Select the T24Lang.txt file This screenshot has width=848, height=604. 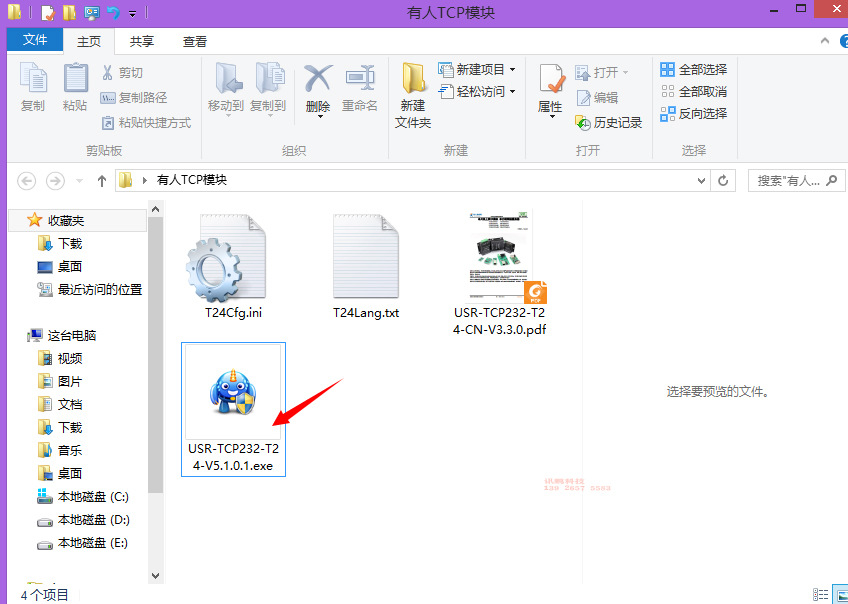click(x=366, y=265)
